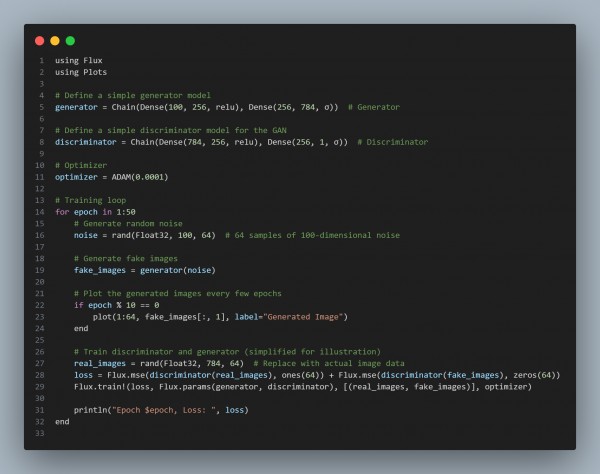Click the '# Generator' trailing comment
Viewport: 600px width, 474px height.
(x=374, y=107)
